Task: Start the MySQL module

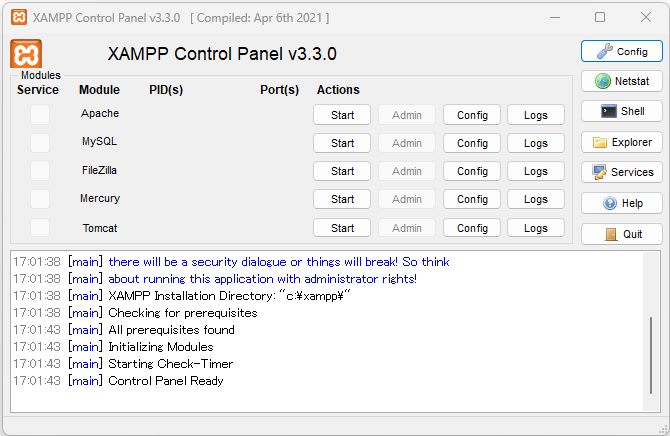Action: (x=342, y=143)
